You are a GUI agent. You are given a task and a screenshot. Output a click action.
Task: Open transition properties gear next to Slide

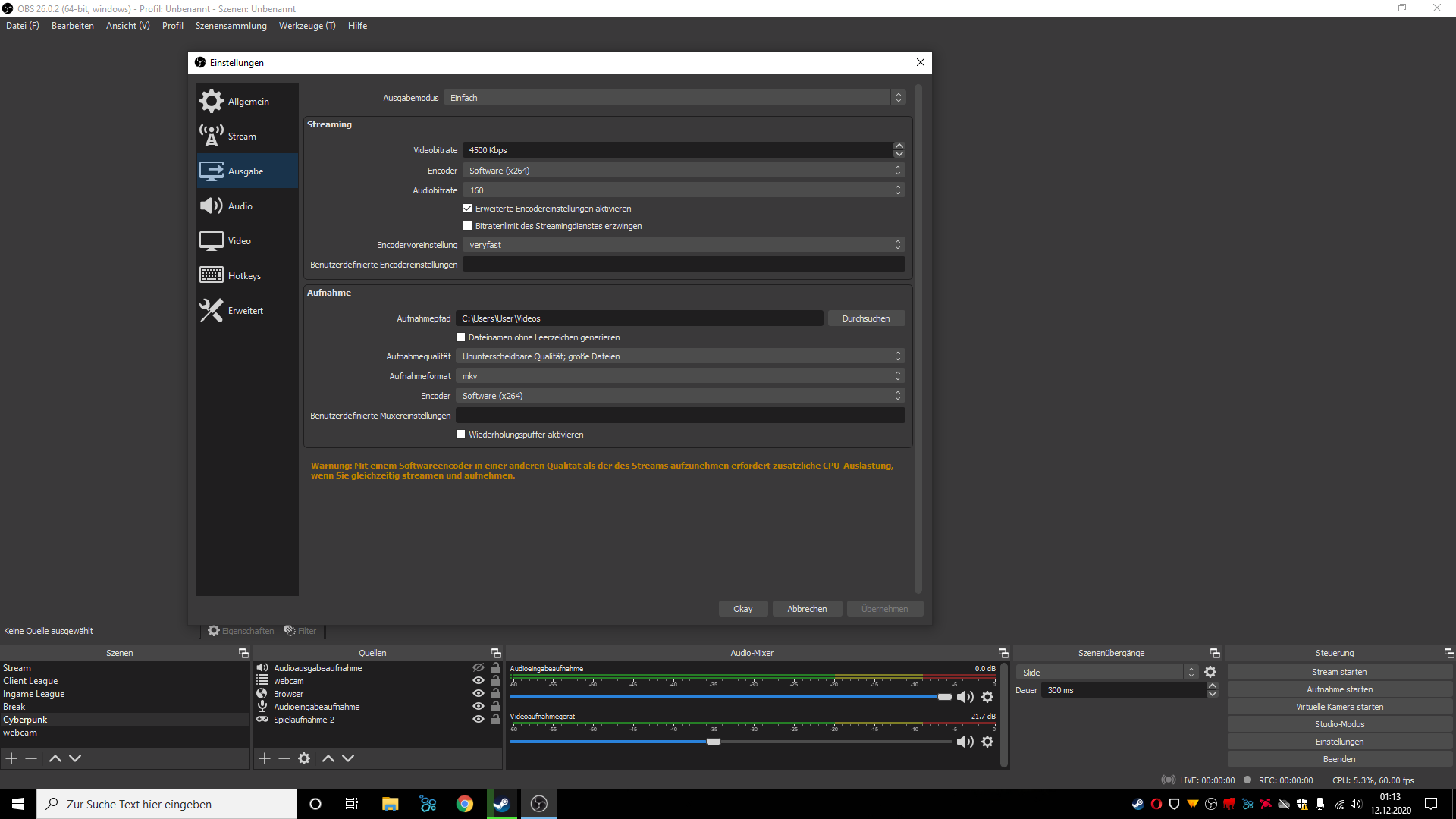pos(1210,673)
